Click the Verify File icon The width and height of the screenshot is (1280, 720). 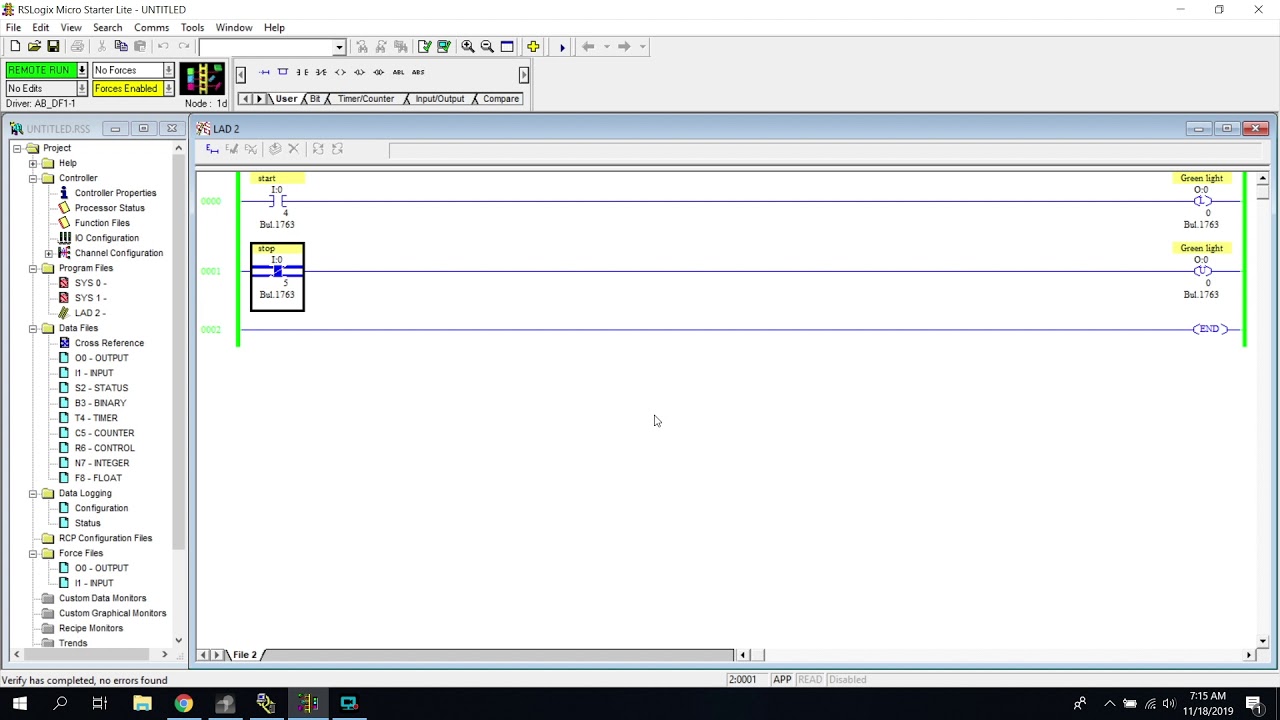pyautogui.click(x=424, y=46)
